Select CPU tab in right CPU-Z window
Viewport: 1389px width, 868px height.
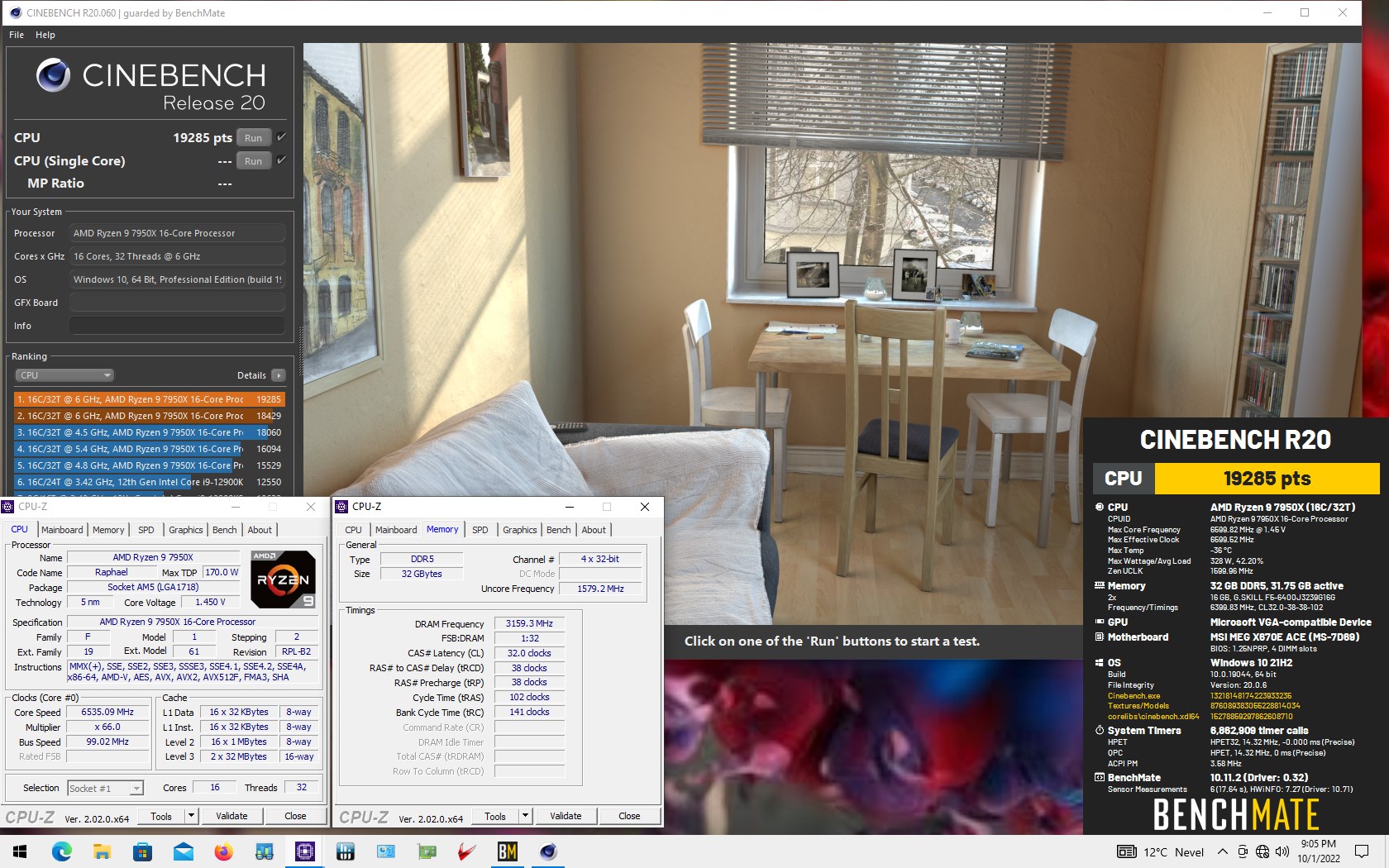coord(354,530)
